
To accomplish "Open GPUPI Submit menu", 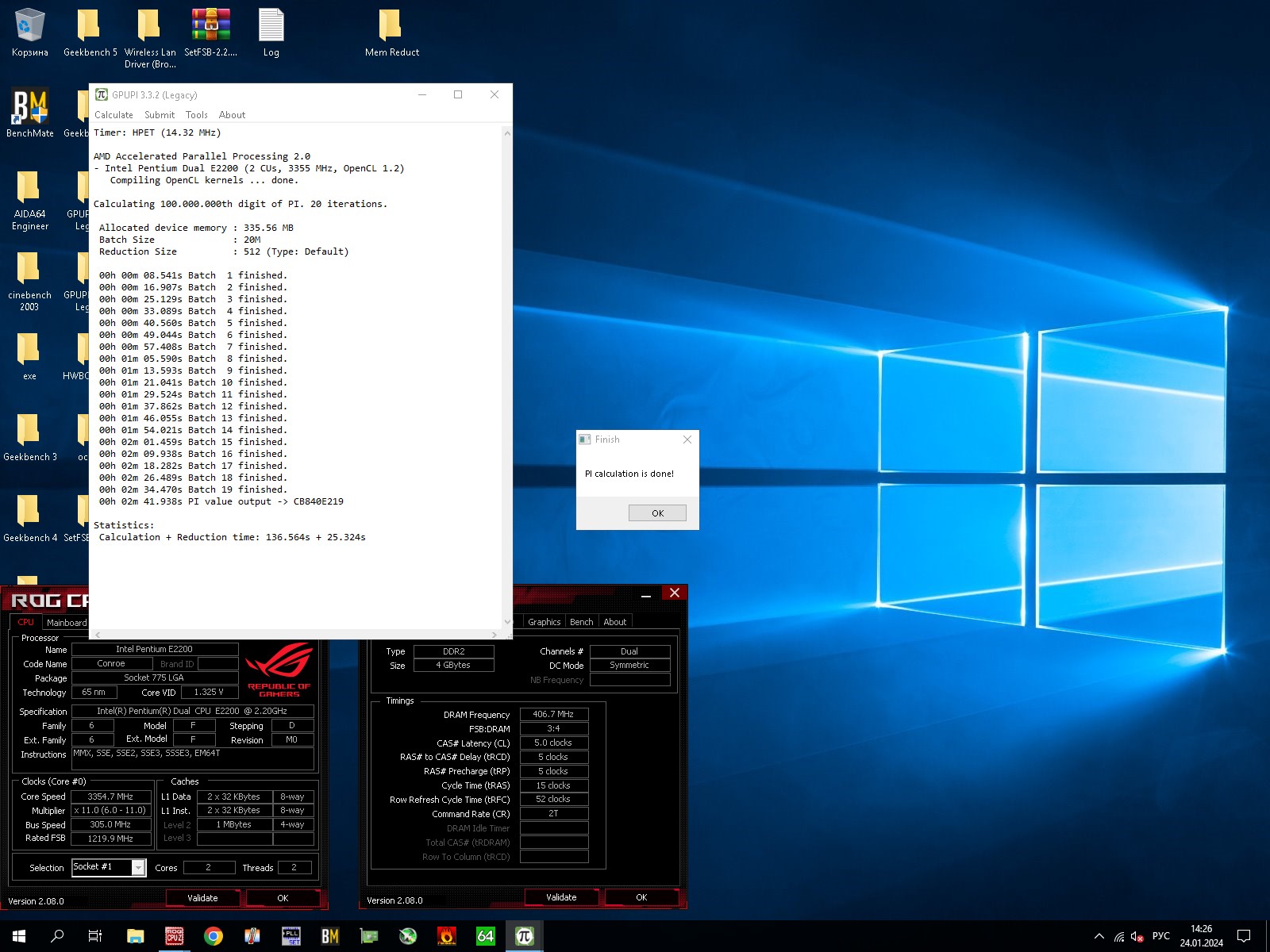I will (160, 115).
